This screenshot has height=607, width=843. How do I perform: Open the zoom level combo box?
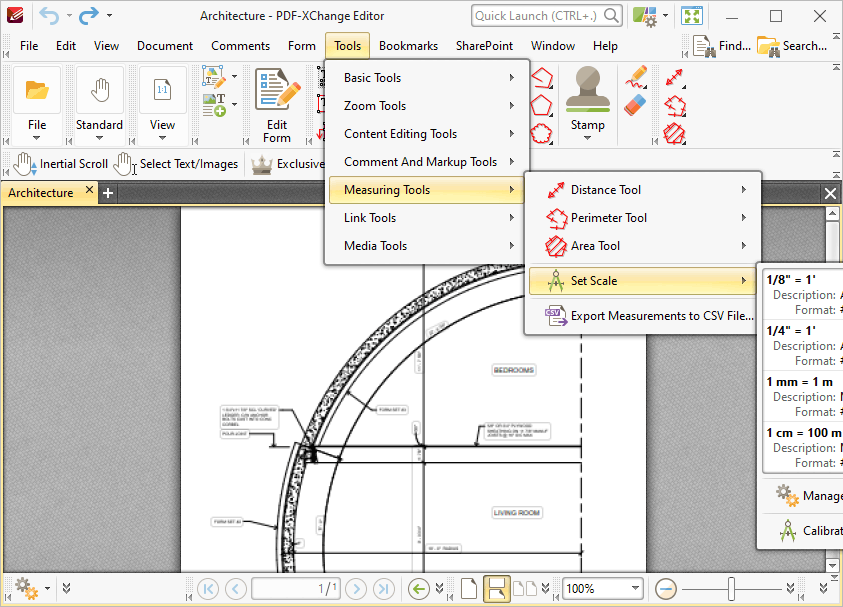(x=601, y=588)
